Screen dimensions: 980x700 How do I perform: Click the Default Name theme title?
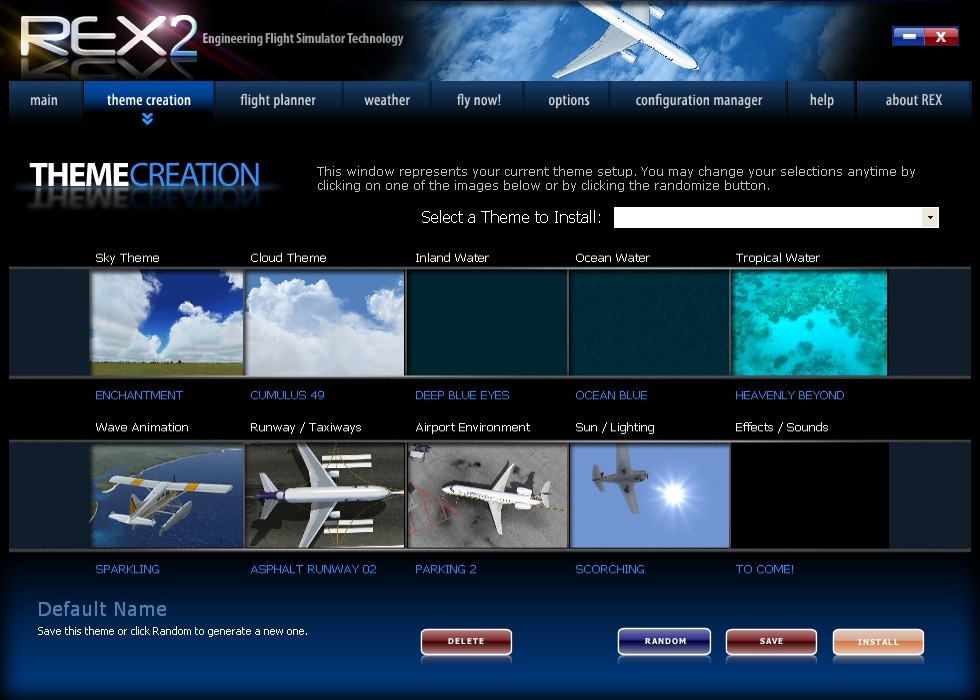coord(102,609)
